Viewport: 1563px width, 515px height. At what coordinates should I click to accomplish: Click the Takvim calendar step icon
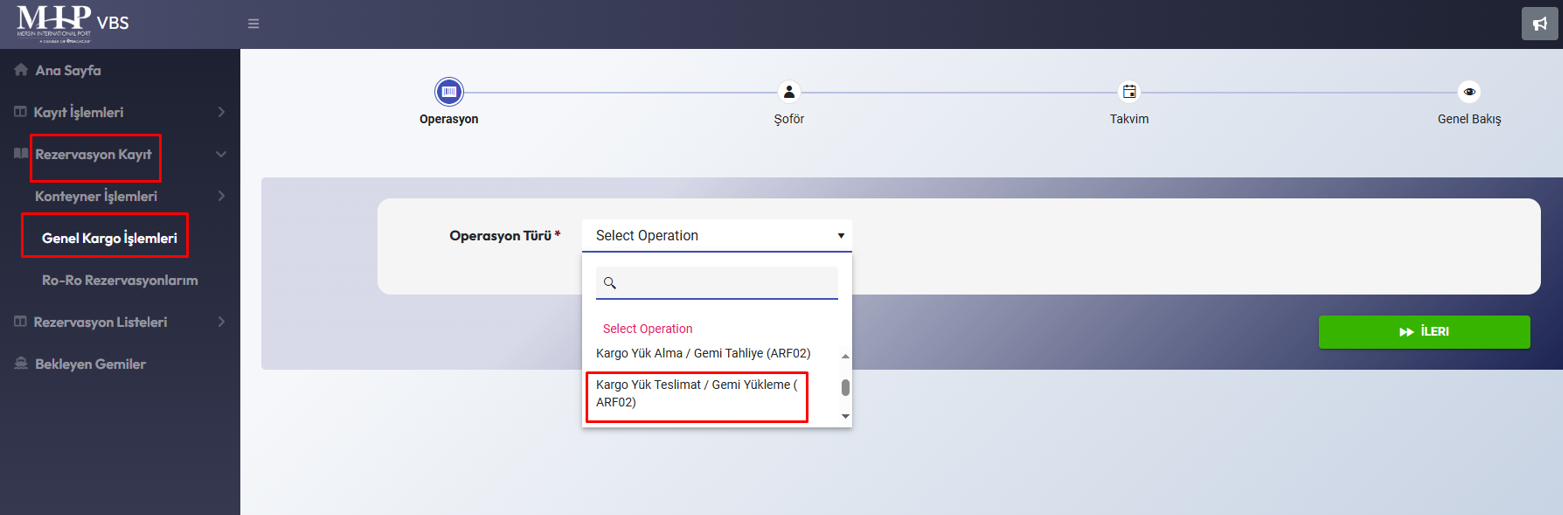tap(1129, 92)
